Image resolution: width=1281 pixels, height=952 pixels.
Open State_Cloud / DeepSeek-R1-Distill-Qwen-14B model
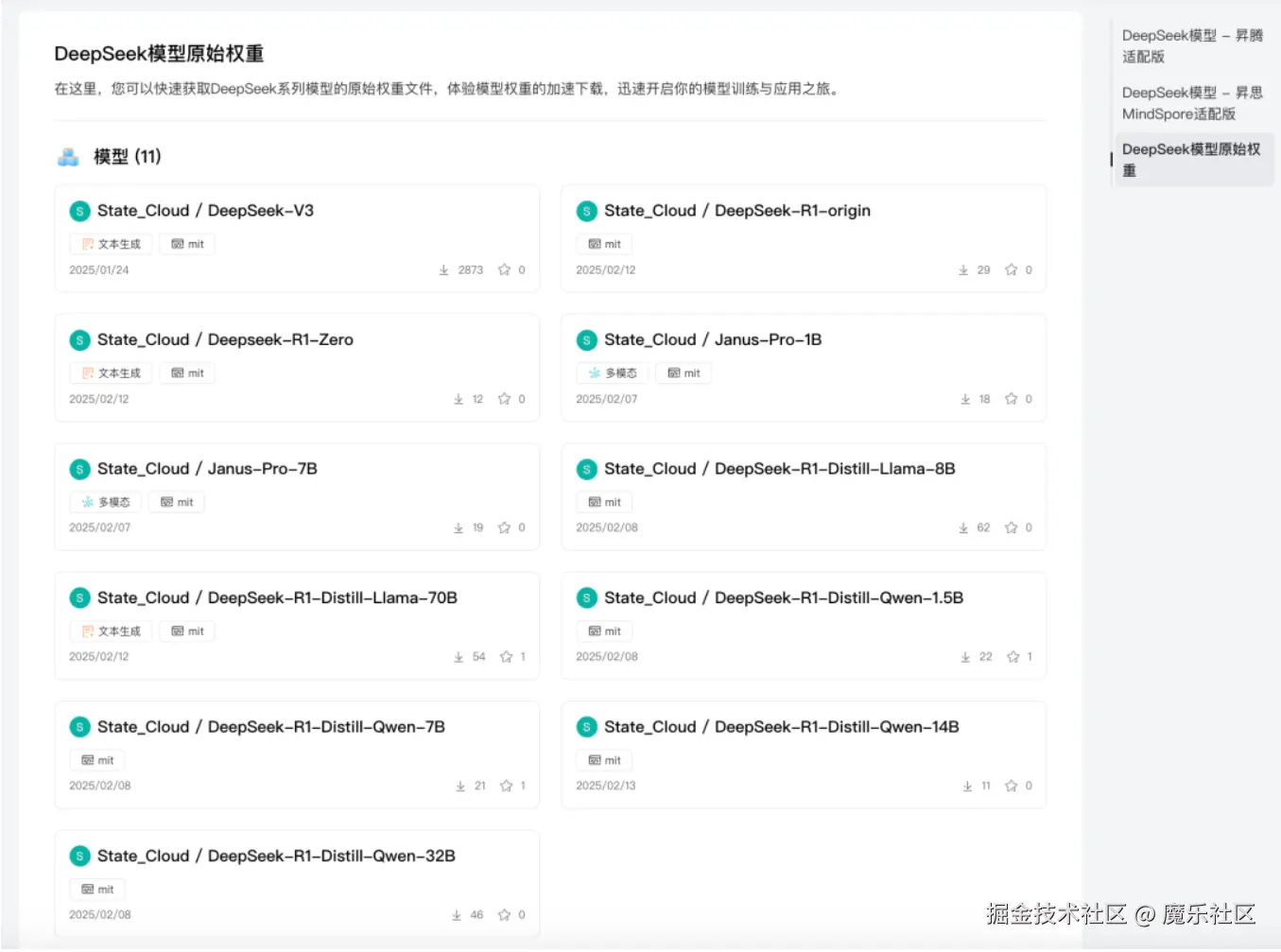[804, 754]
